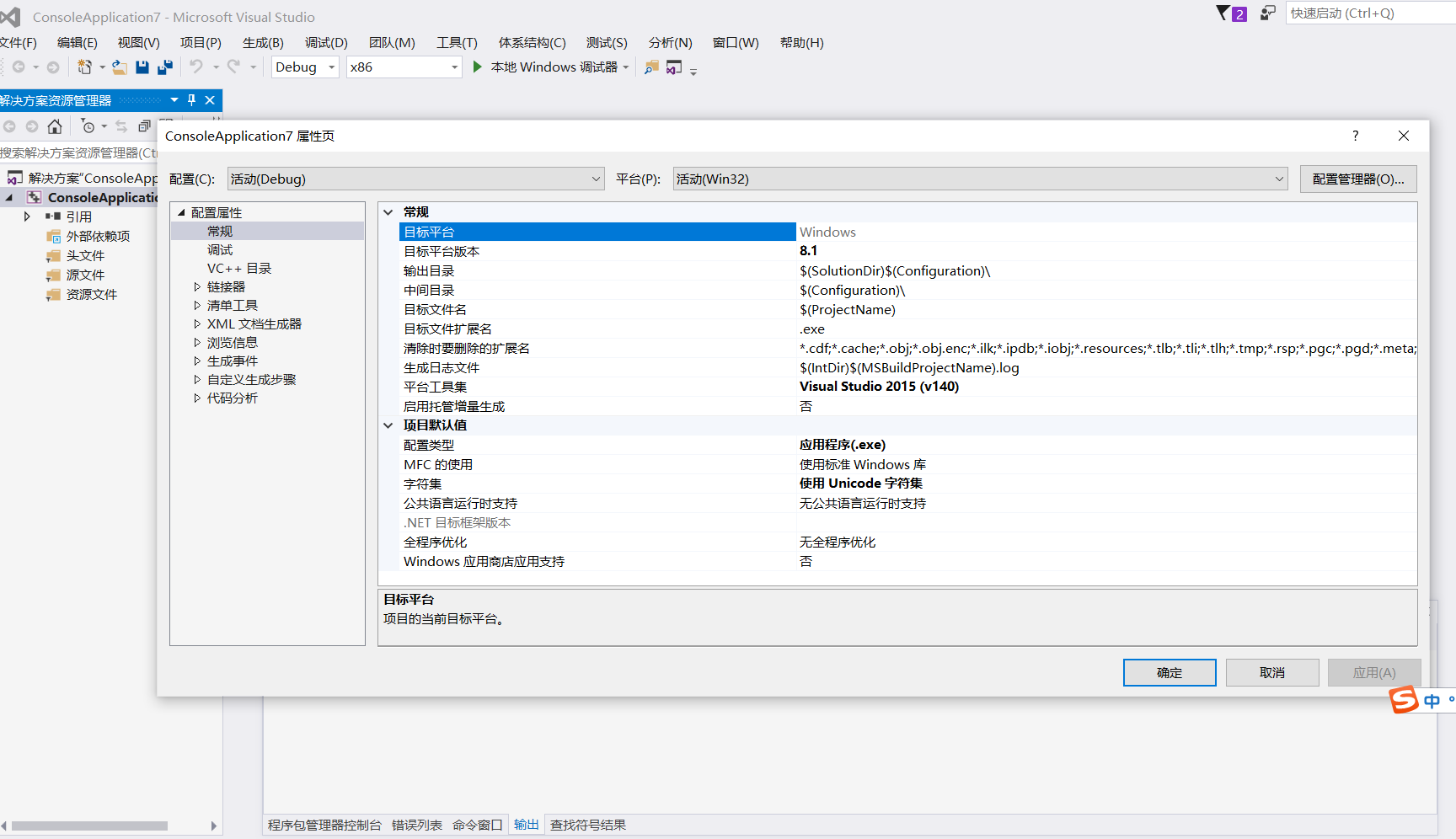The height and width of the screenshot is (839, 1456).
Task: Click the Redo toolbar icon
Action: click(x=233, y=67)
